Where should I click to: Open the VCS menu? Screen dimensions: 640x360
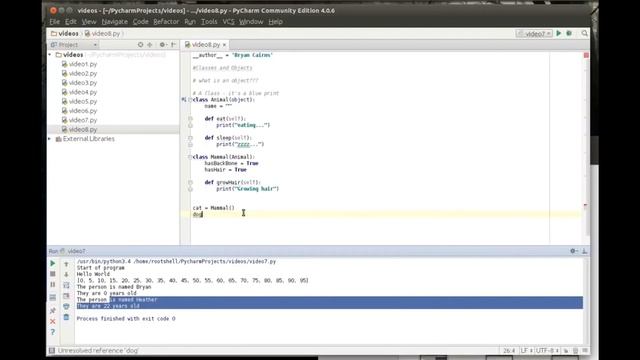(x=229, y=22)
